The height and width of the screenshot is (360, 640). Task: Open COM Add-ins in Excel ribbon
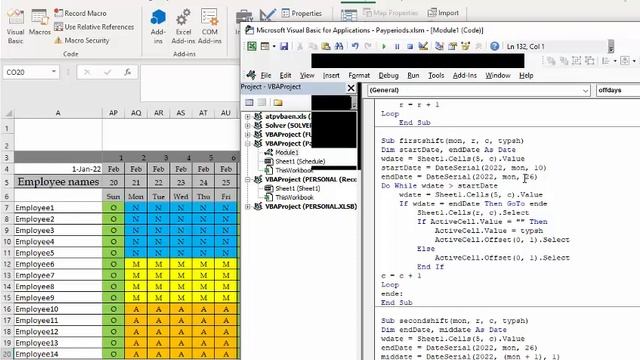[209, 26]
